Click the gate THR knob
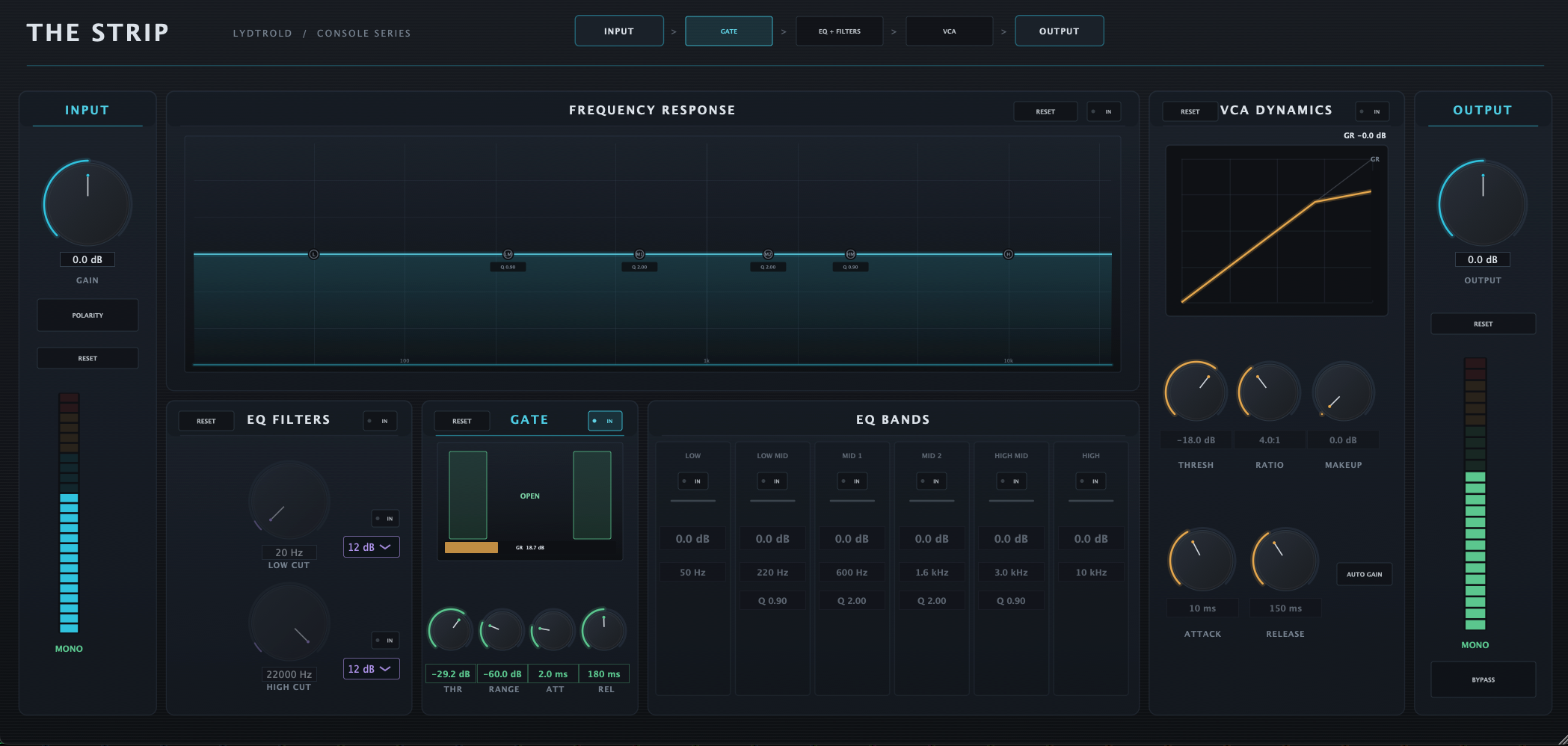Screen dimensions: 1568x746 [x=450, y=629]
